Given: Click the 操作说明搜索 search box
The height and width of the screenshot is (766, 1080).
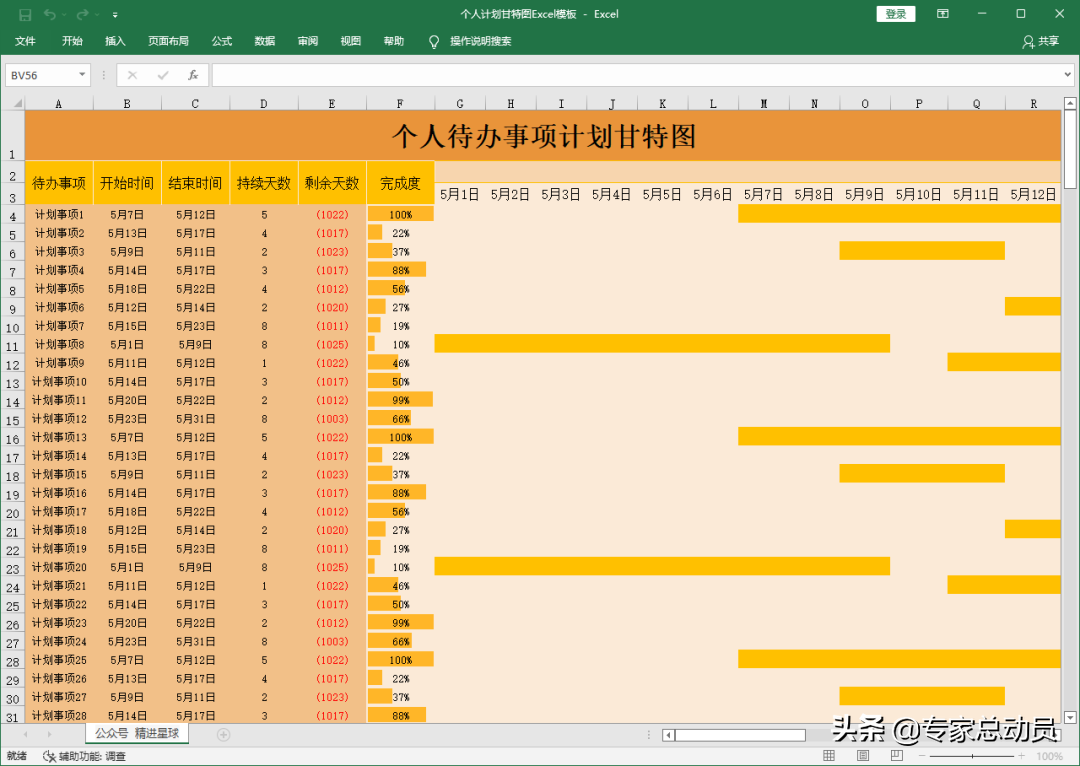Looking at the screenshot, I should [481, 41].
